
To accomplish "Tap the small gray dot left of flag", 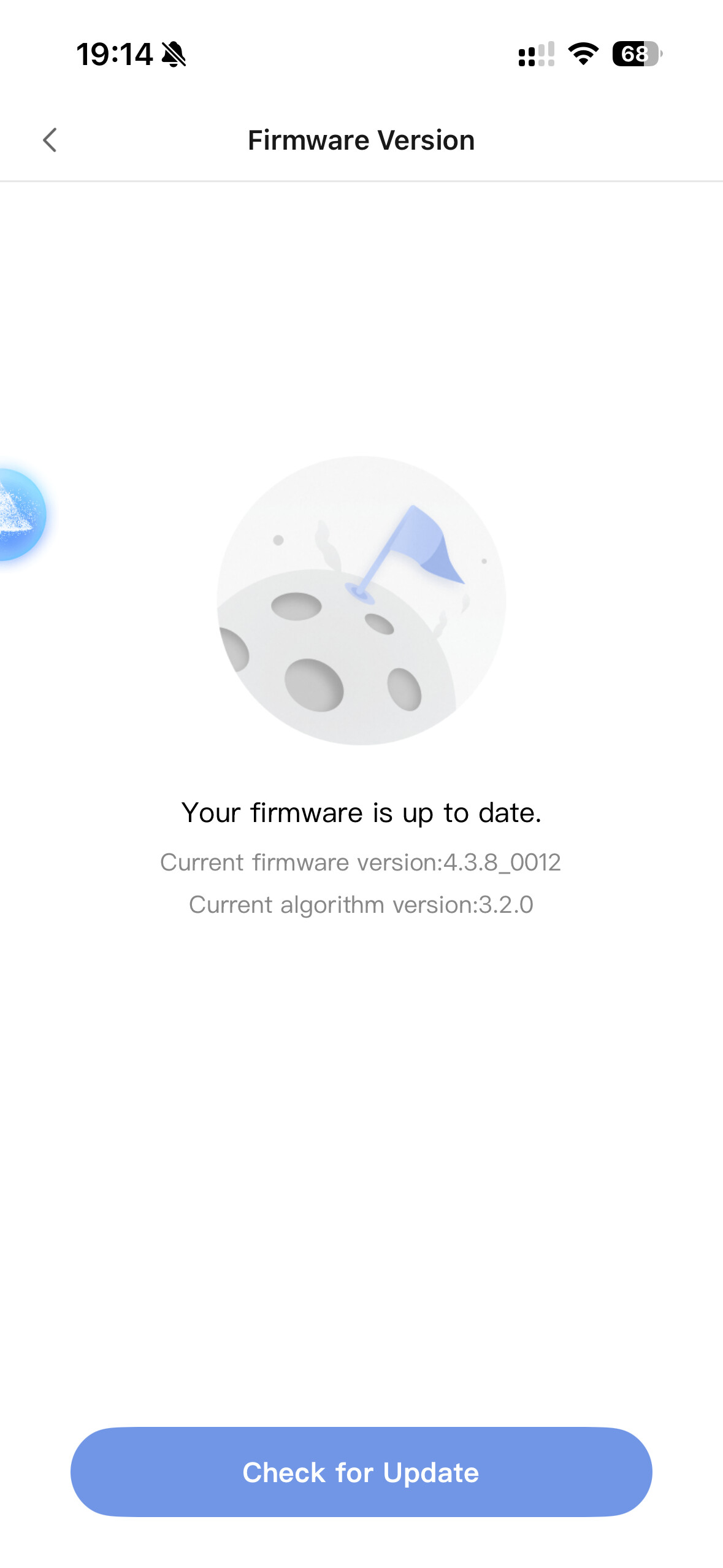I will pos(278,540).
